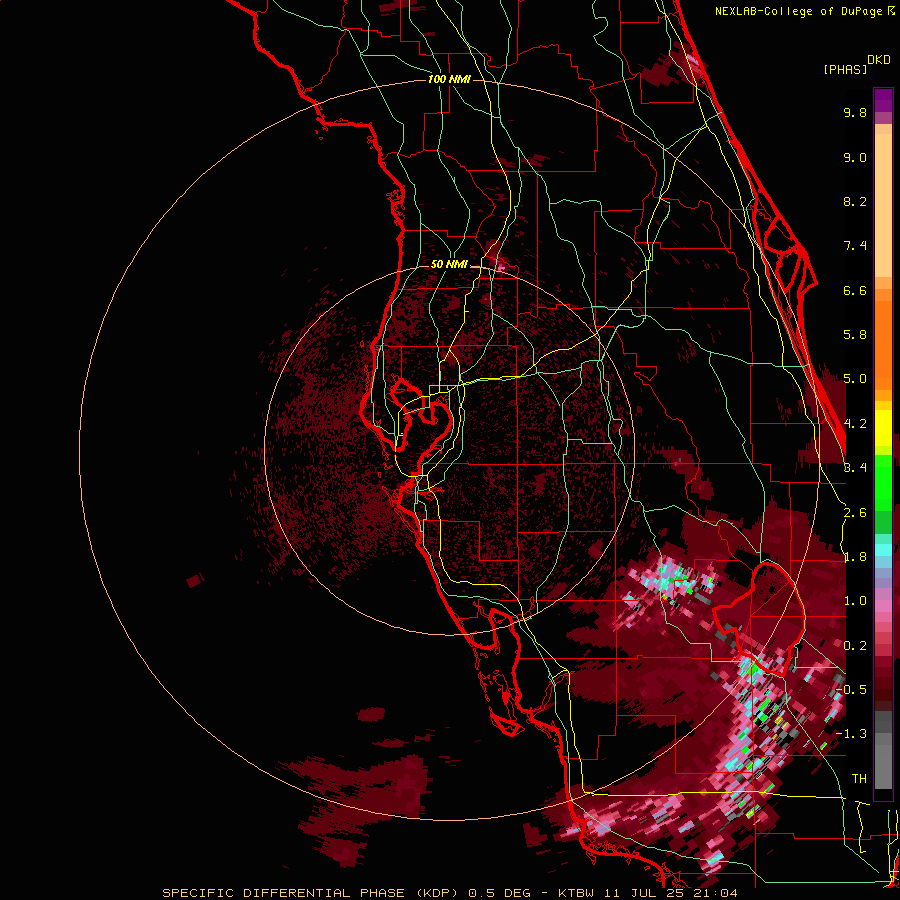Click the 0.2 scale value

tap(855, 646)
